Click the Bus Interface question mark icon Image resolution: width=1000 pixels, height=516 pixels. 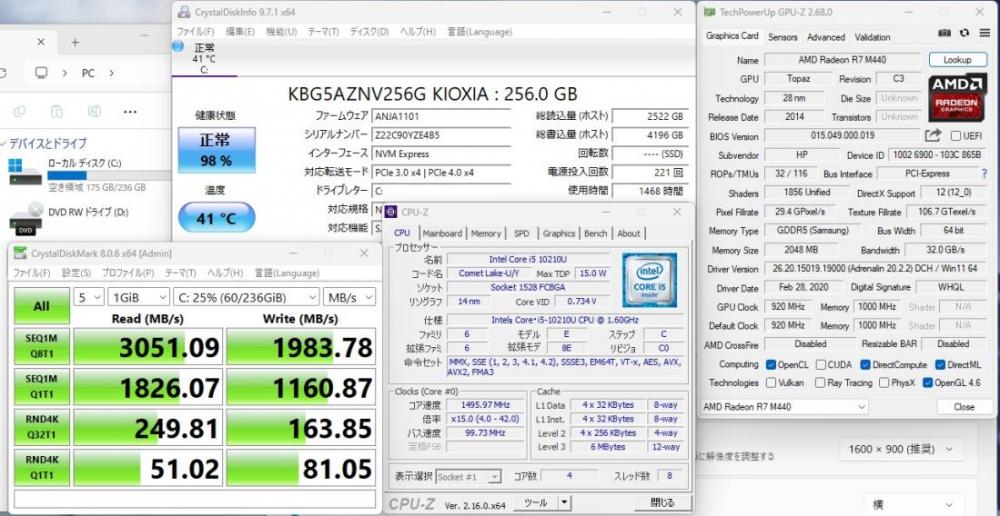[x=984, y=173]
